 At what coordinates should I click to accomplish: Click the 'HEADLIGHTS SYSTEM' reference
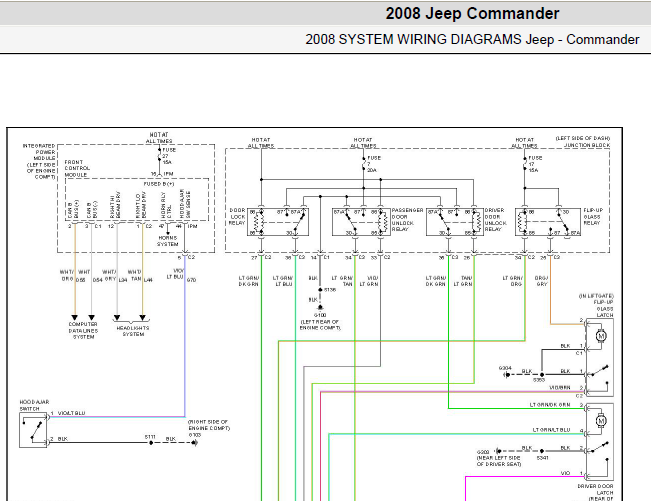[133, 331]
